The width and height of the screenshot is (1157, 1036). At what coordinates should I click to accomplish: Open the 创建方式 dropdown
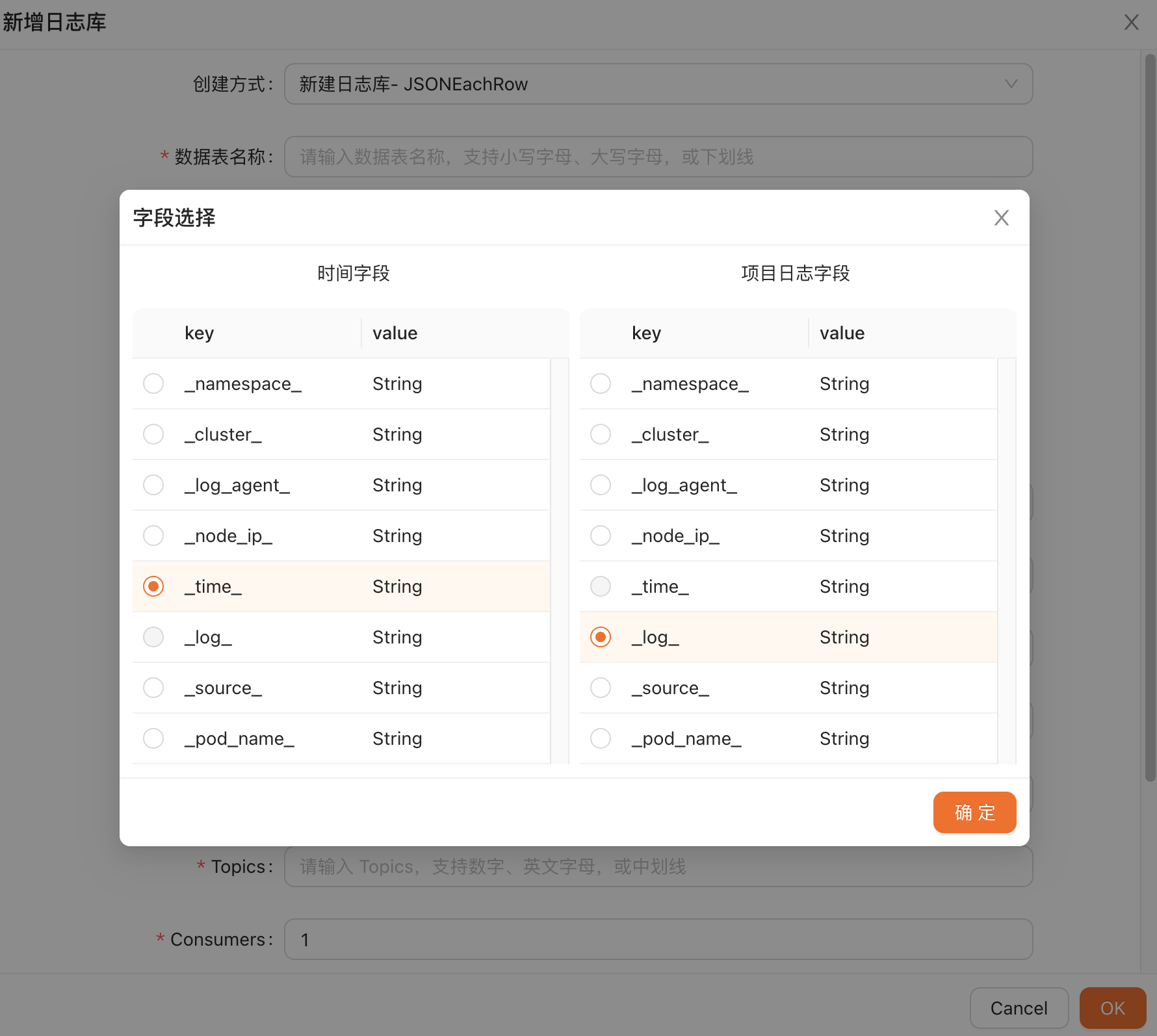coord(658,84)
